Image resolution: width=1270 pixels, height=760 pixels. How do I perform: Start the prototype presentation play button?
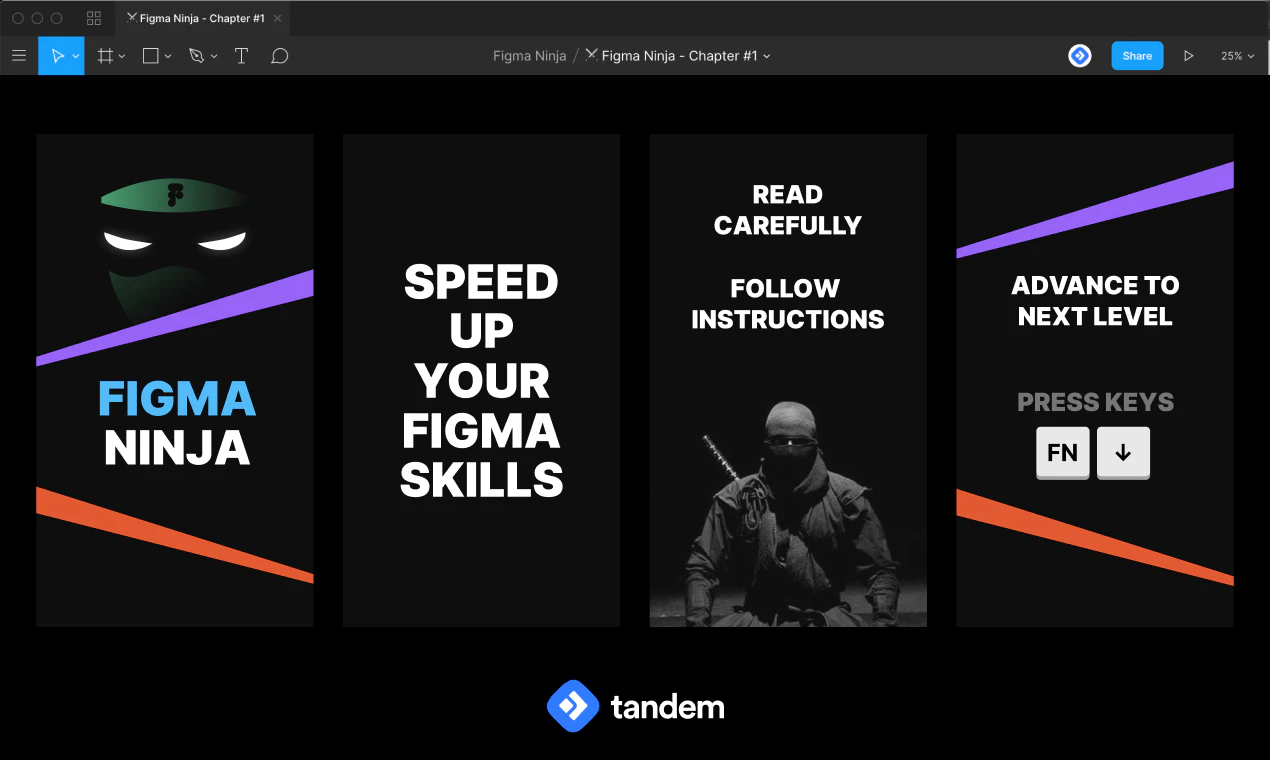point(1188,56)
